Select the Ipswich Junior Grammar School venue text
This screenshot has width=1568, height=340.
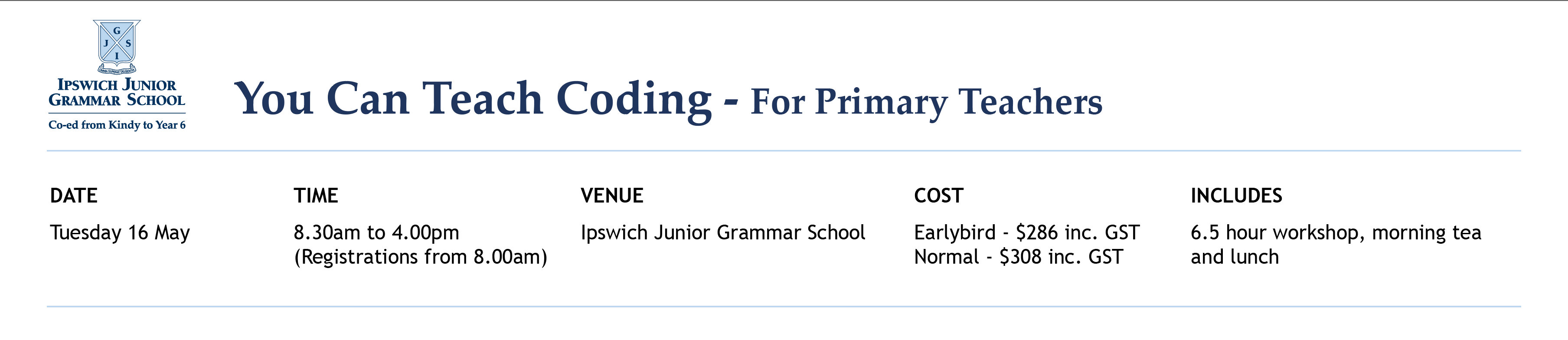pos(722,233)
